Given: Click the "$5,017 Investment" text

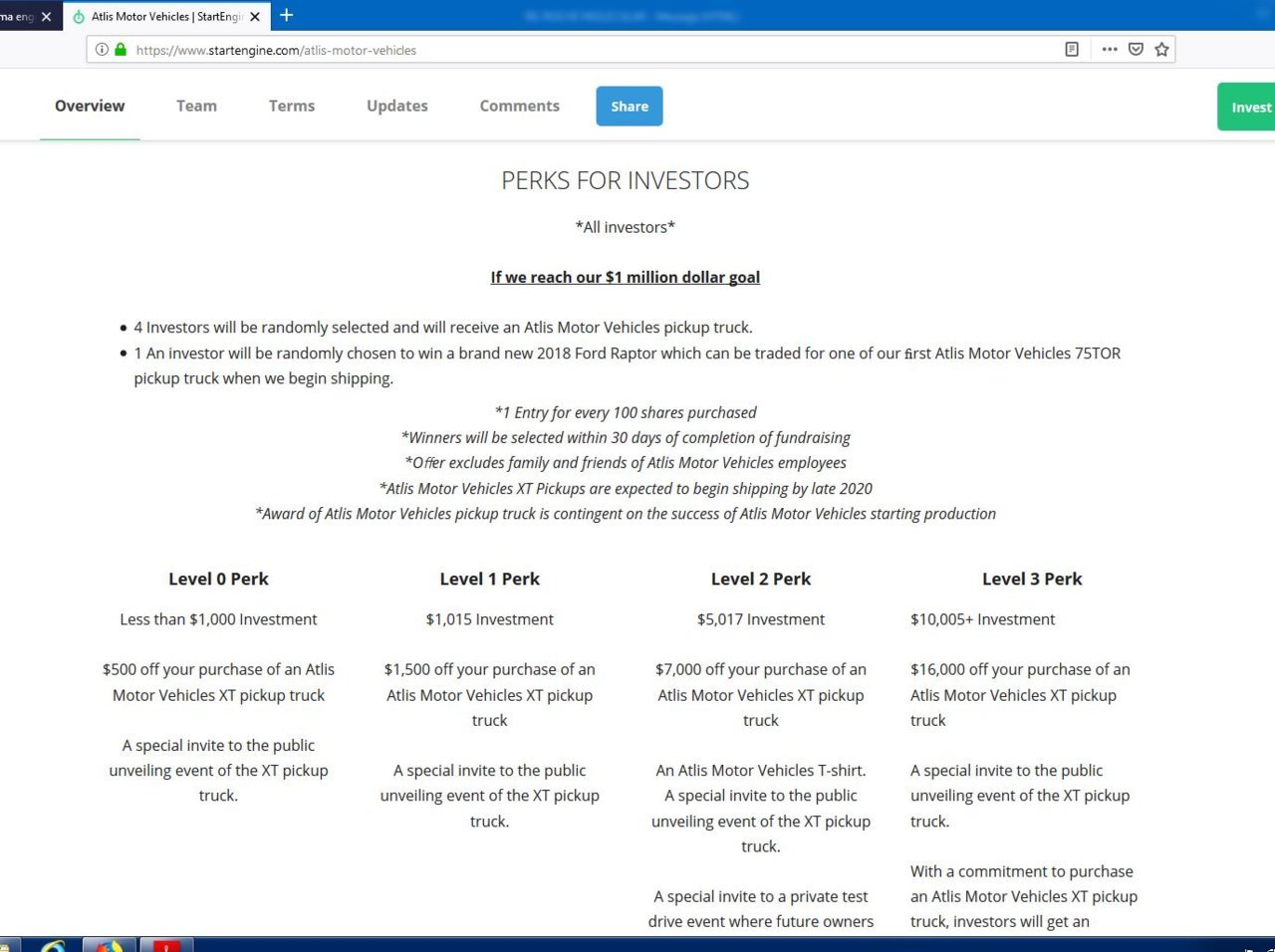Looking at the screenshot, I should pyautogui.click(x=761, y=619).
